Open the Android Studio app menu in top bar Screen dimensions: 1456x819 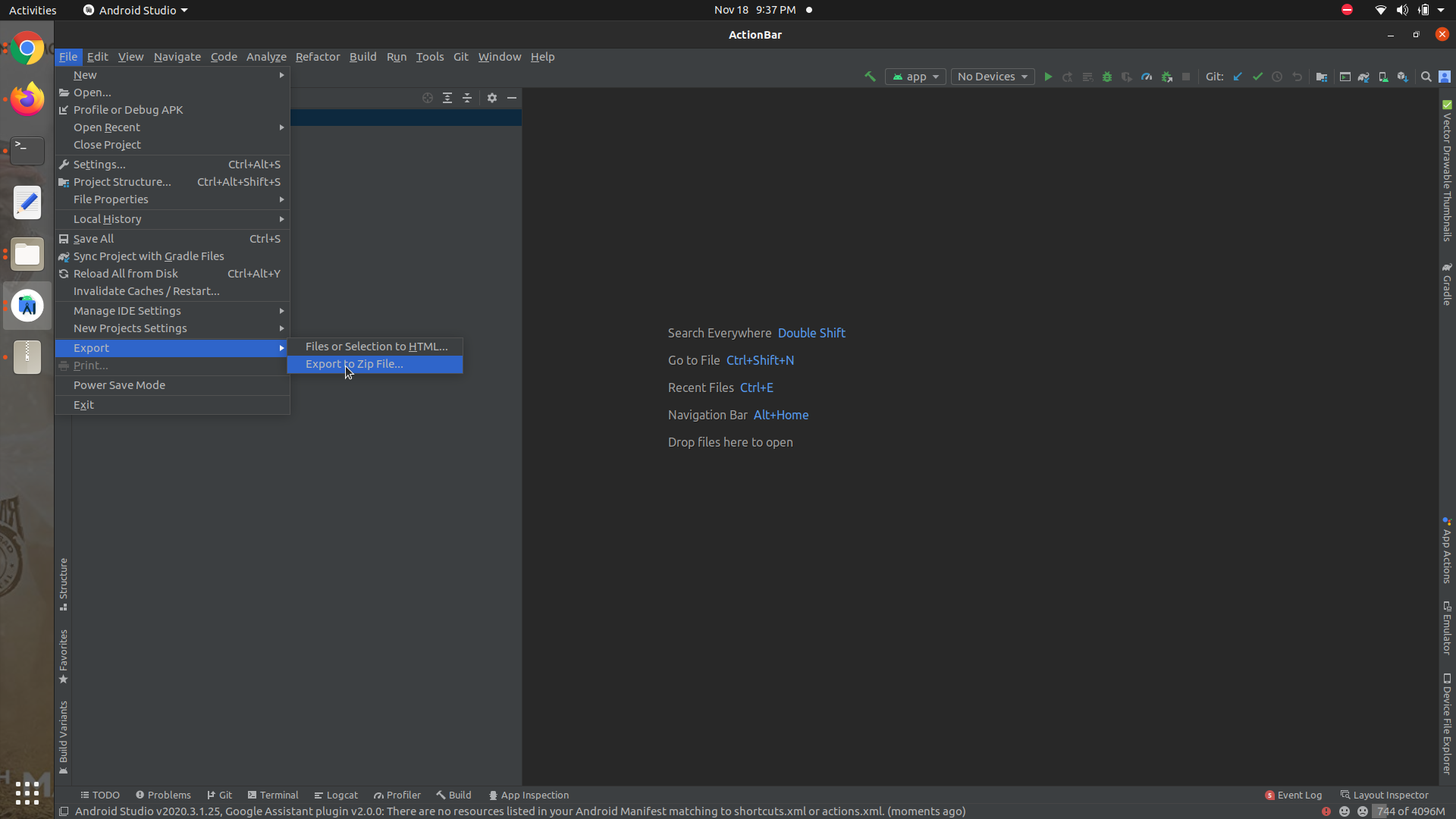point(135,10)
